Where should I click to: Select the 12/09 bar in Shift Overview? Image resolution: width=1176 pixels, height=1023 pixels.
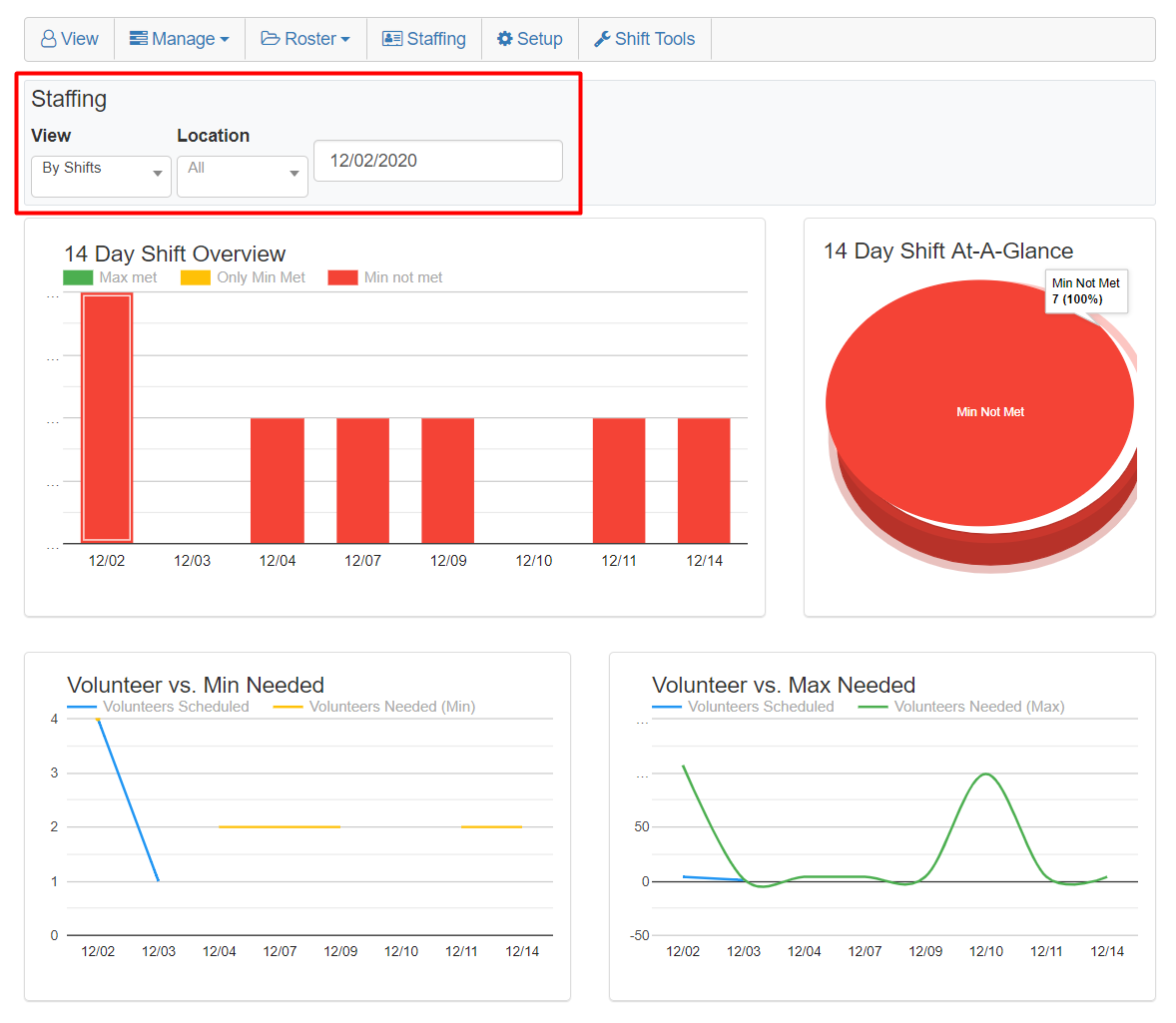coord(448,481)
